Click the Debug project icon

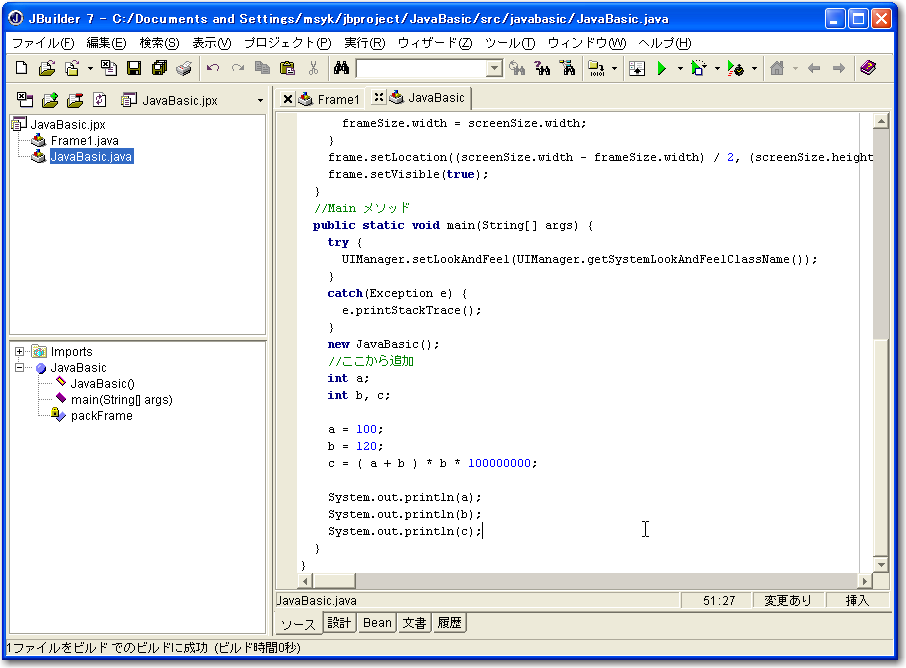[x=698, y=68]
